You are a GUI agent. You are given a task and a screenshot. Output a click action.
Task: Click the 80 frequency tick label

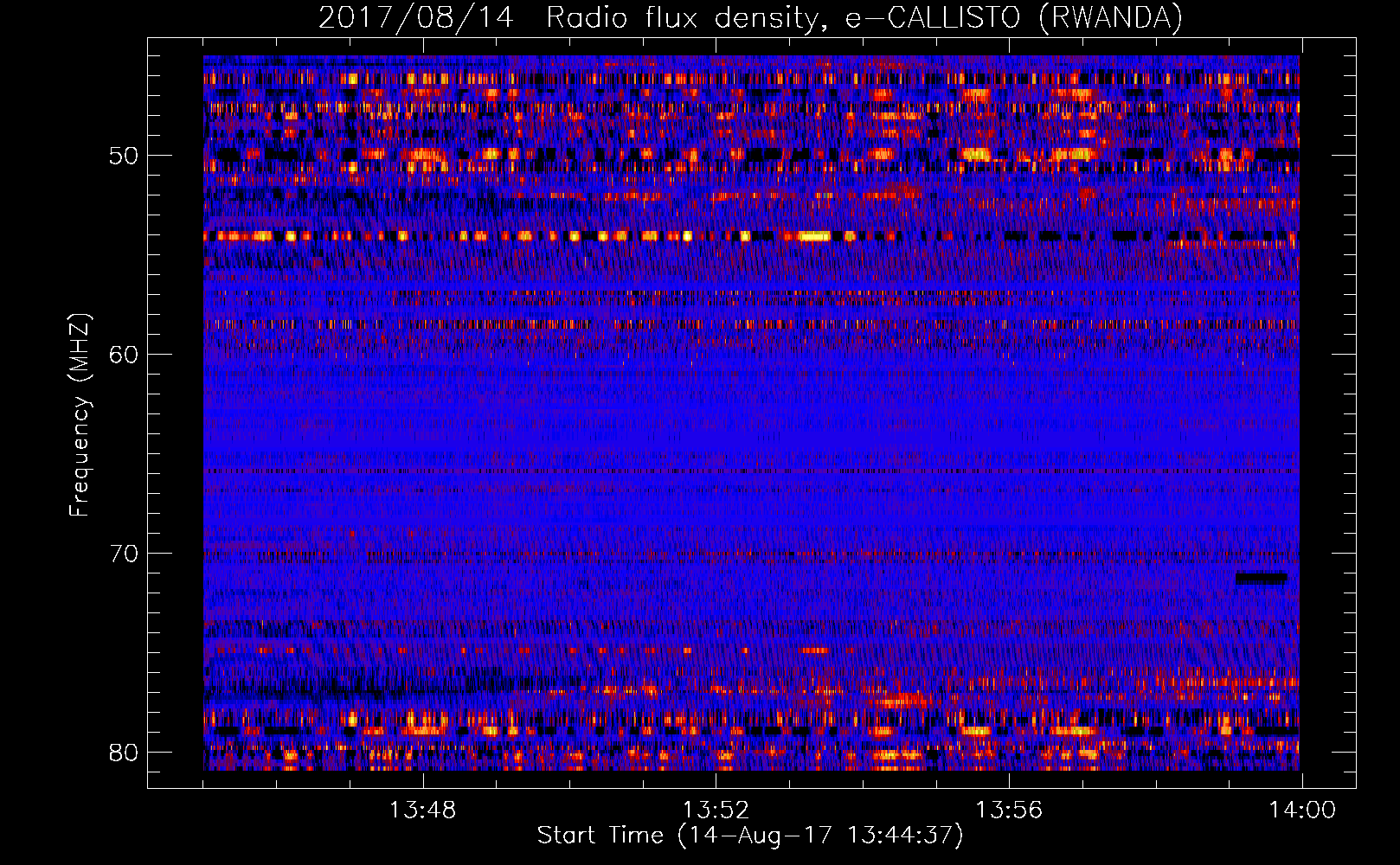[124, 753]
